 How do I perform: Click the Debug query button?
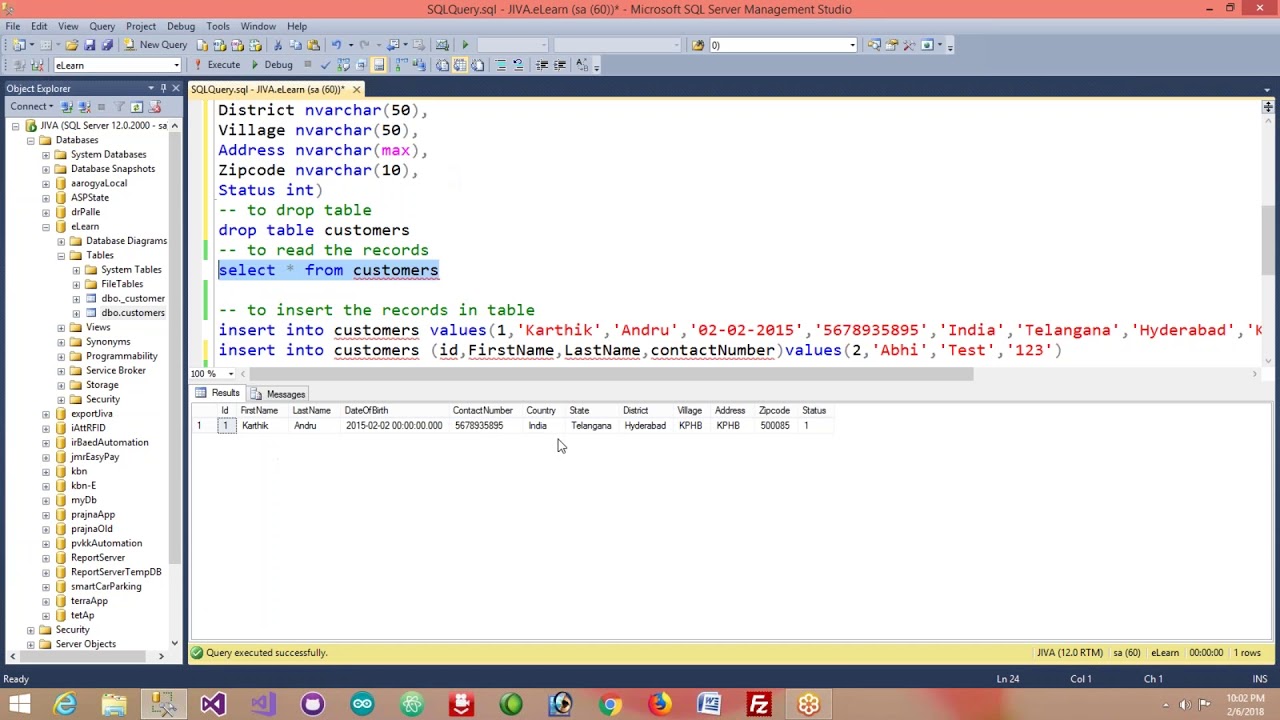[x=273, y=65]
